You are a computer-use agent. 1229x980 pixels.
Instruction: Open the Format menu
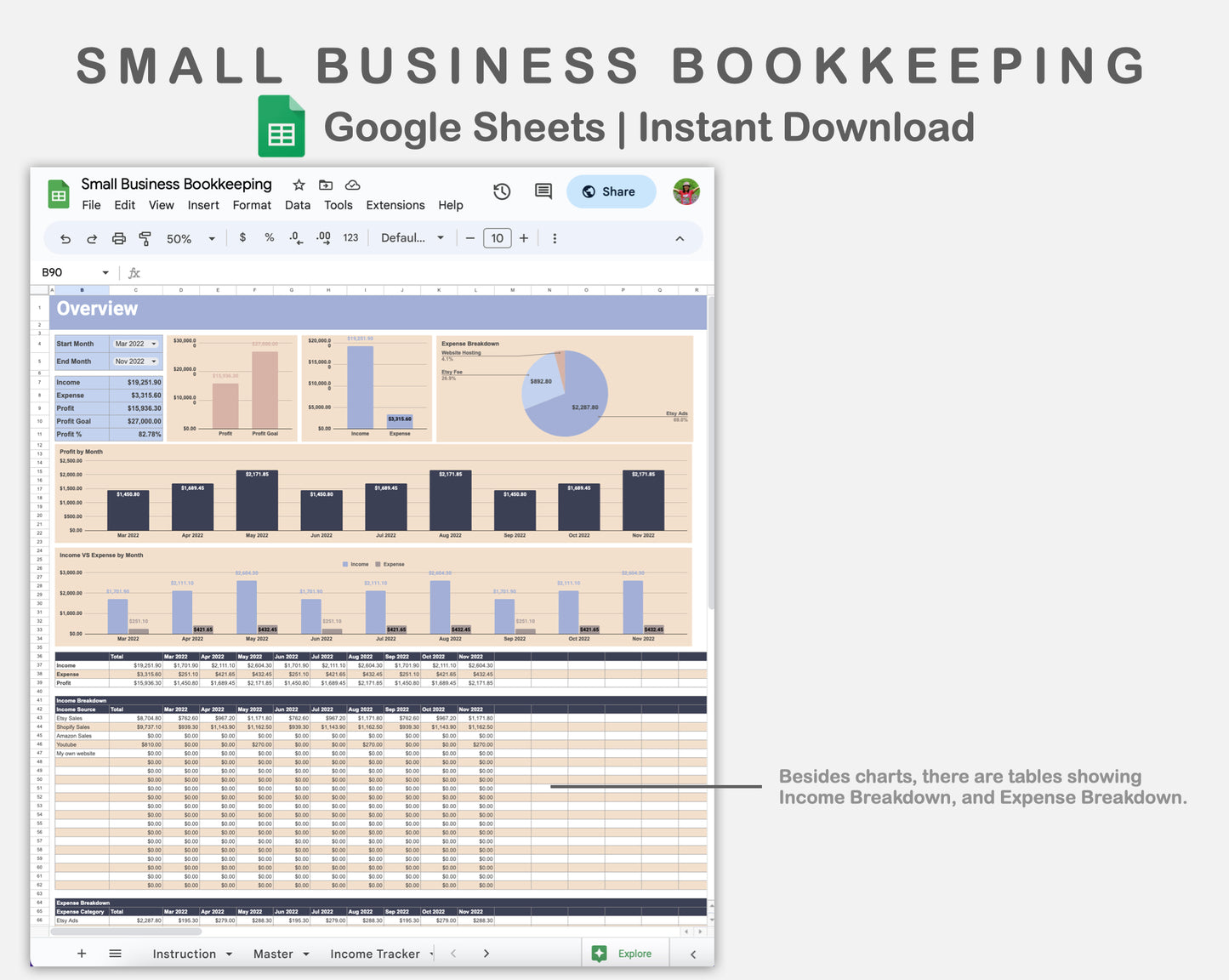coord(252,205)
